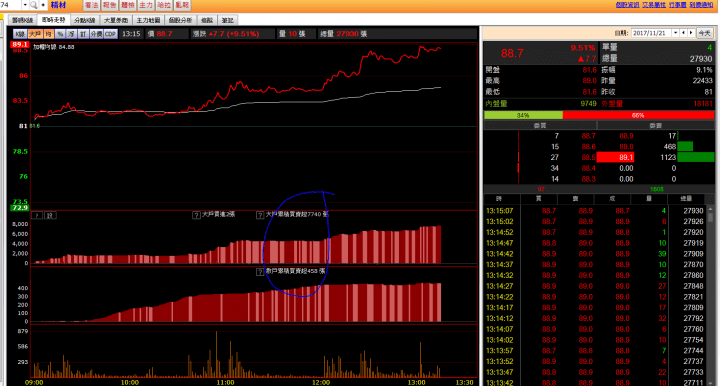Open the first blue link at top right
Image resolution: width=720 pixels, height=386 pixels.
pyautogui.click(x=627, y=5)
